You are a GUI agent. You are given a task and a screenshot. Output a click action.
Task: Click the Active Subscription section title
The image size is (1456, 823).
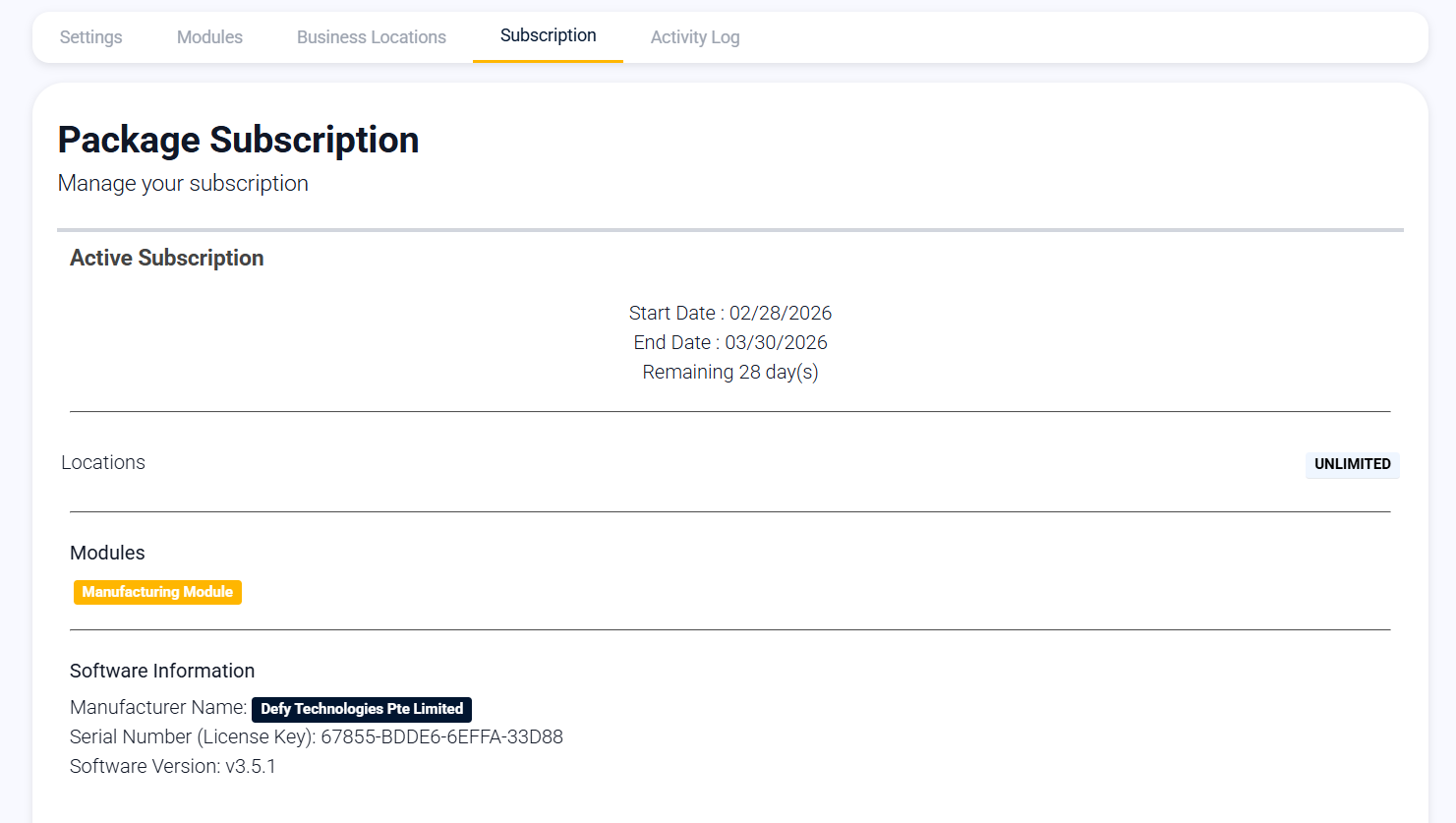(166, 258)
